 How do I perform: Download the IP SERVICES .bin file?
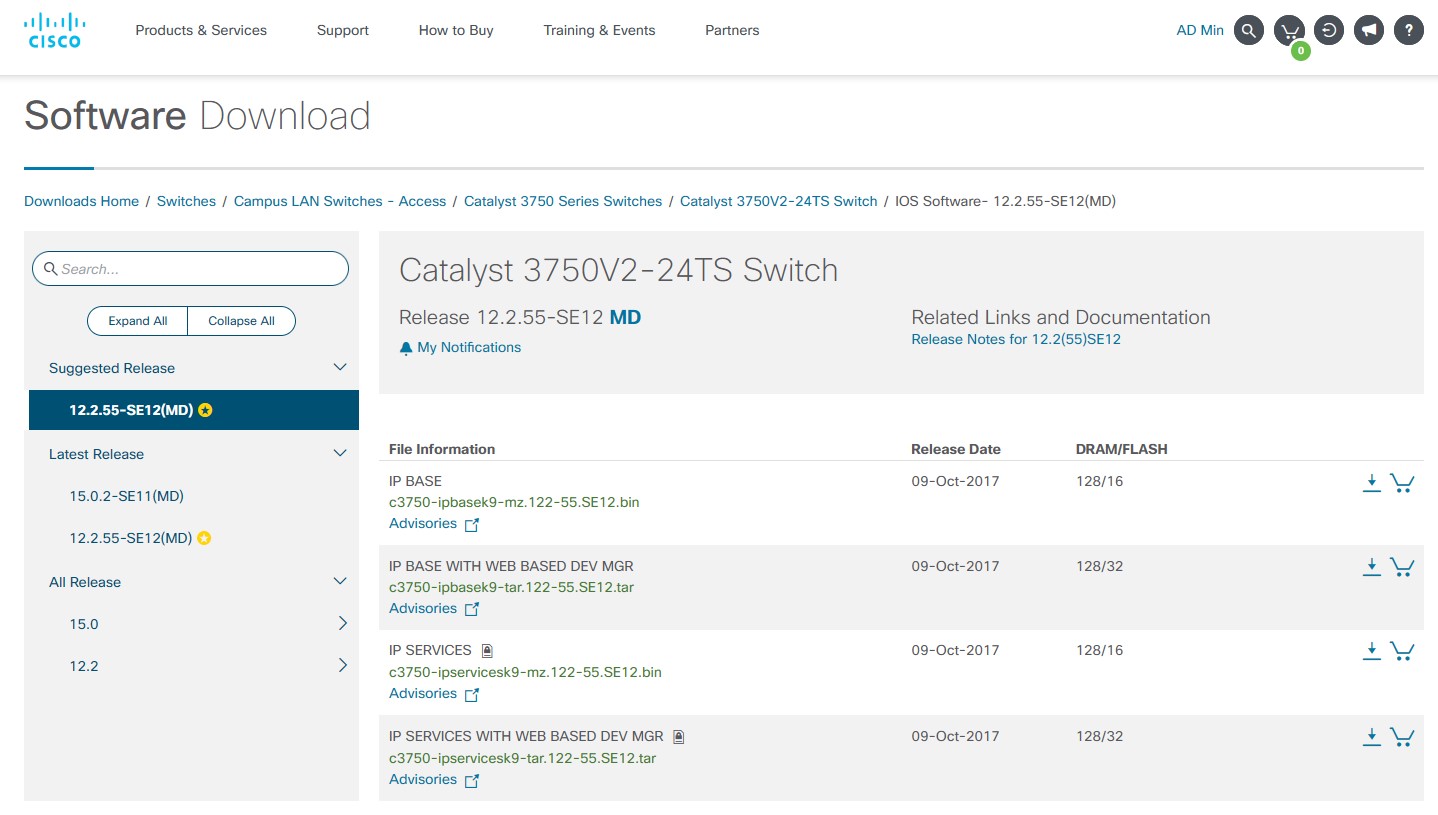tap(1372, 651)
